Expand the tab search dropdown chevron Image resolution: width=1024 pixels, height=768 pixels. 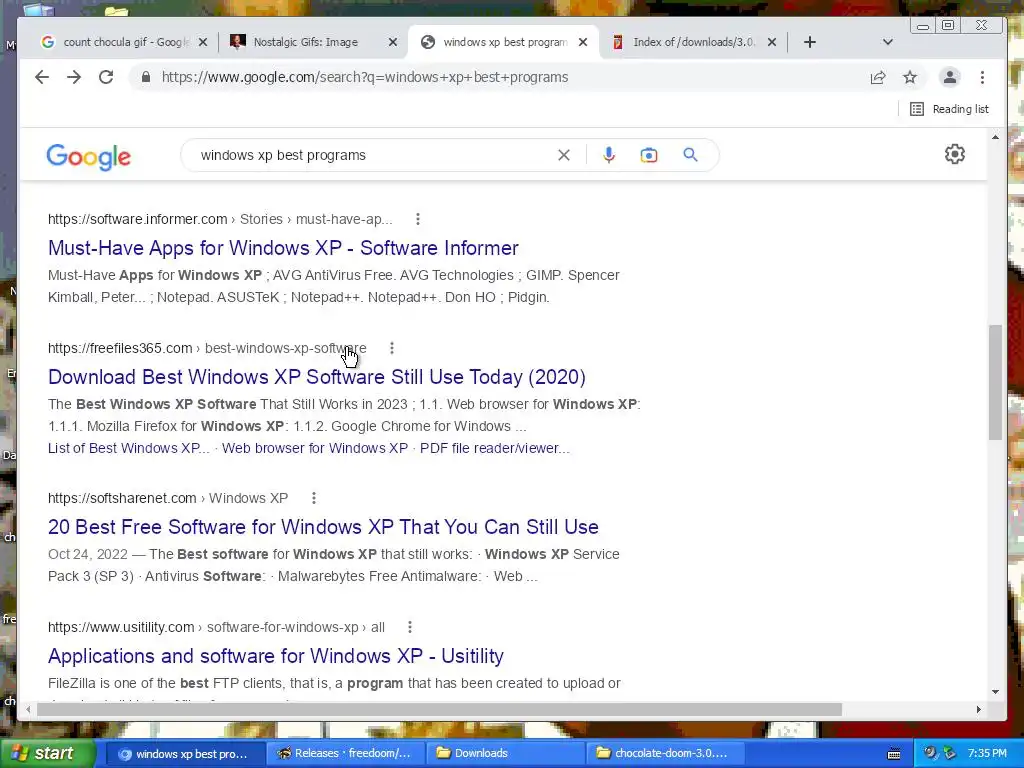click(x=888, y=42)
